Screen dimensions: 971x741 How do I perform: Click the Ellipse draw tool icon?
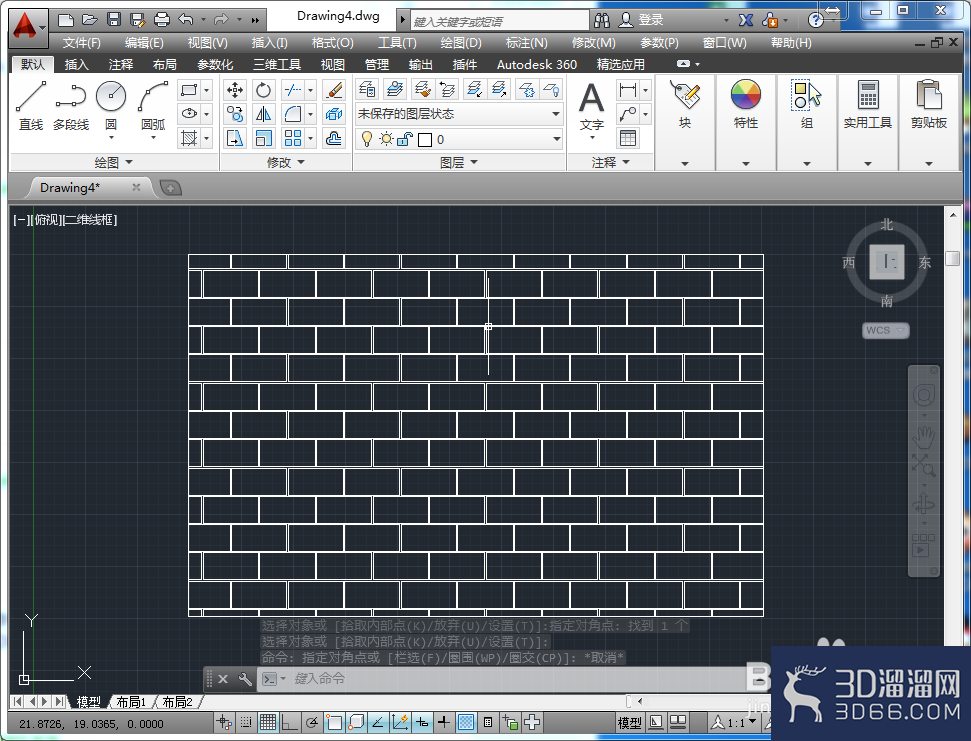189,114
